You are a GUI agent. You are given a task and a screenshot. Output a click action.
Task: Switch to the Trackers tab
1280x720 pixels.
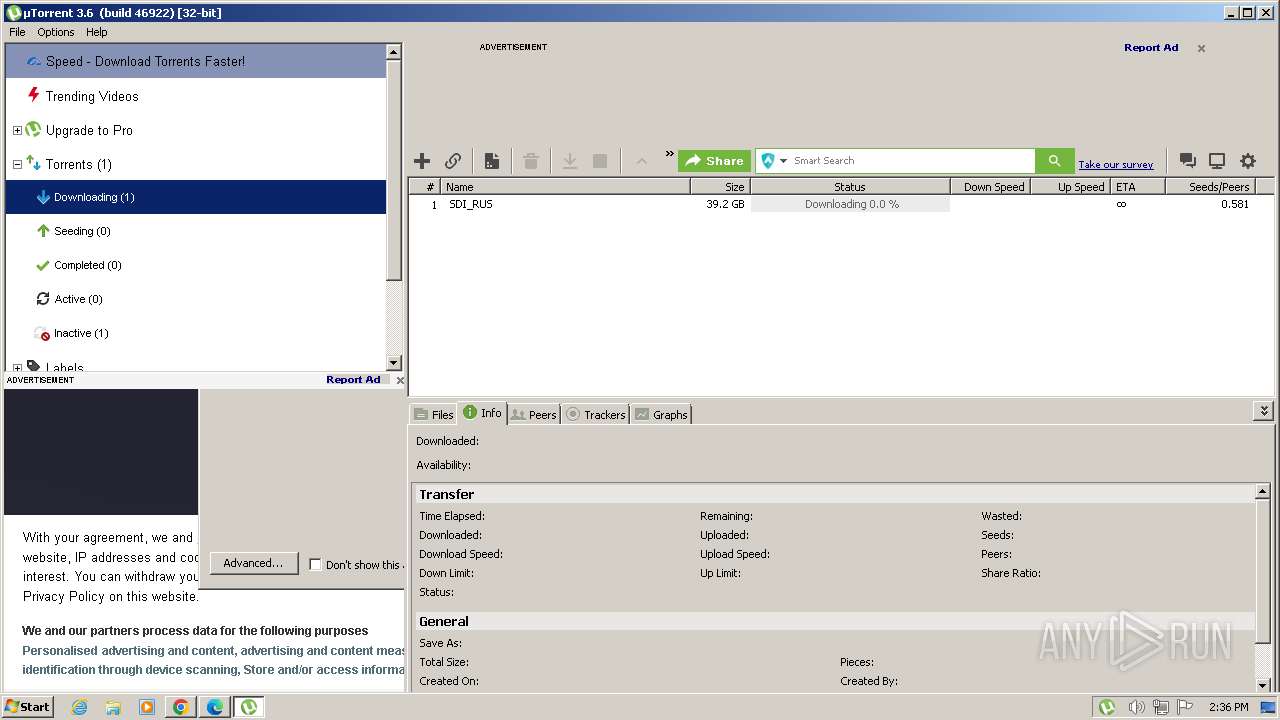(595, 414)
